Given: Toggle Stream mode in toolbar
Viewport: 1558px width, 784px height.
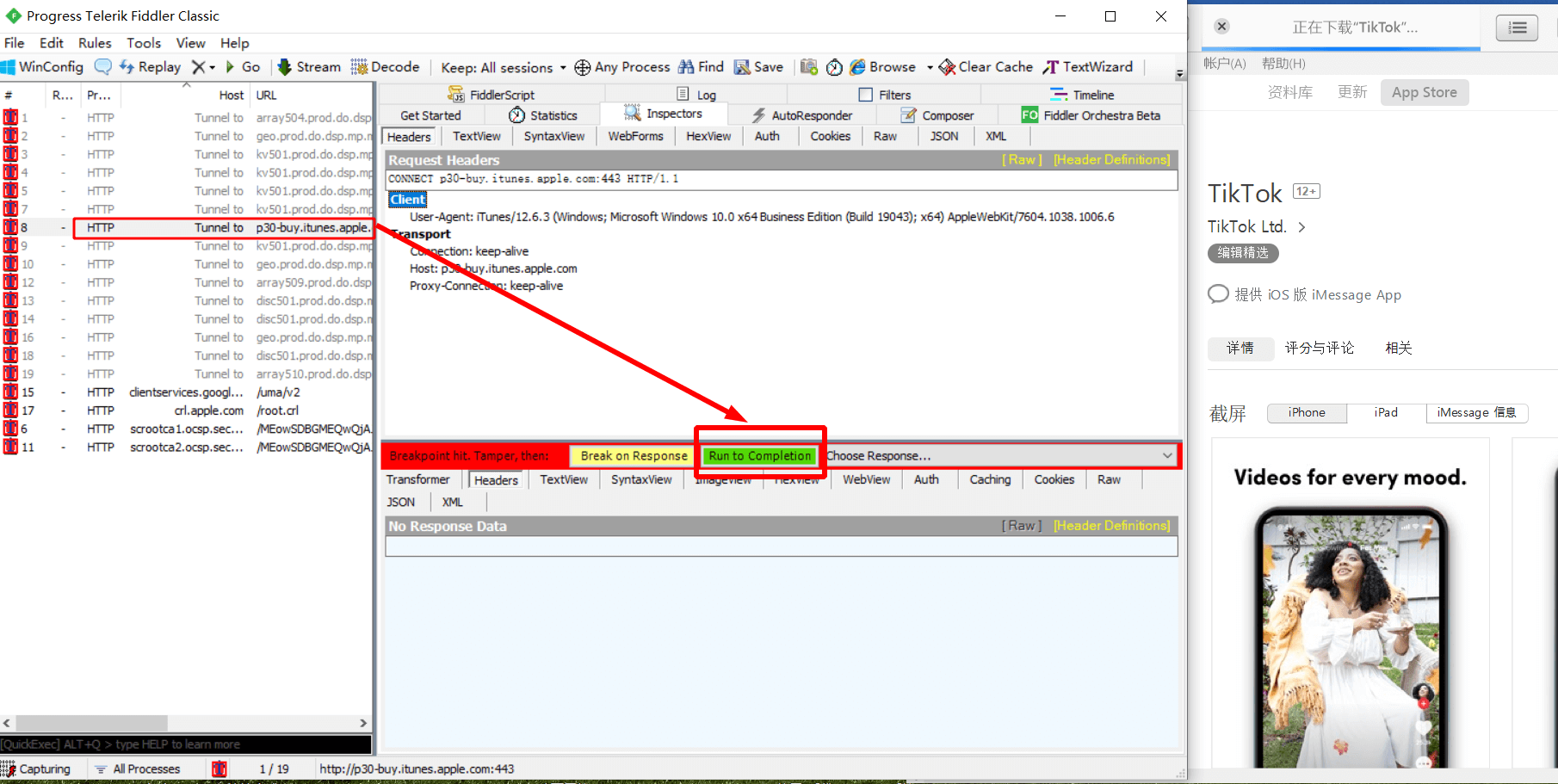Looking at the screenshot, I should (x=309, y=67).
